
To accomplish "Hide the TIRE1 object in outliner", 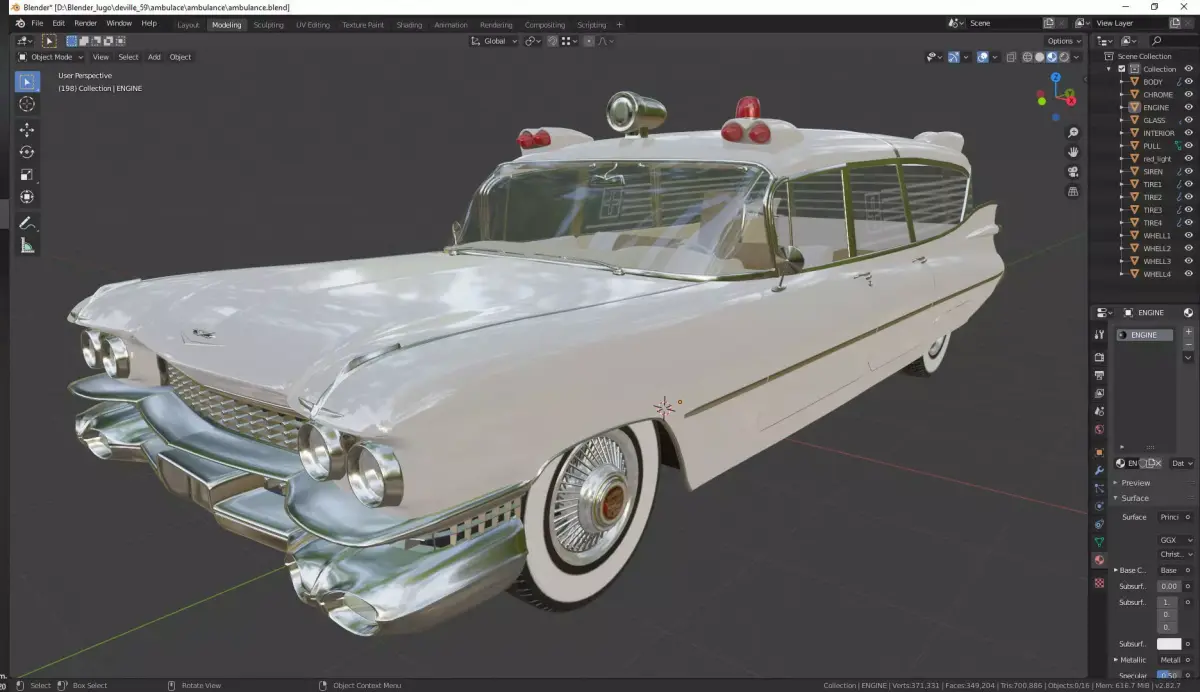I will pyautogui.click(x=1189, y=184).
